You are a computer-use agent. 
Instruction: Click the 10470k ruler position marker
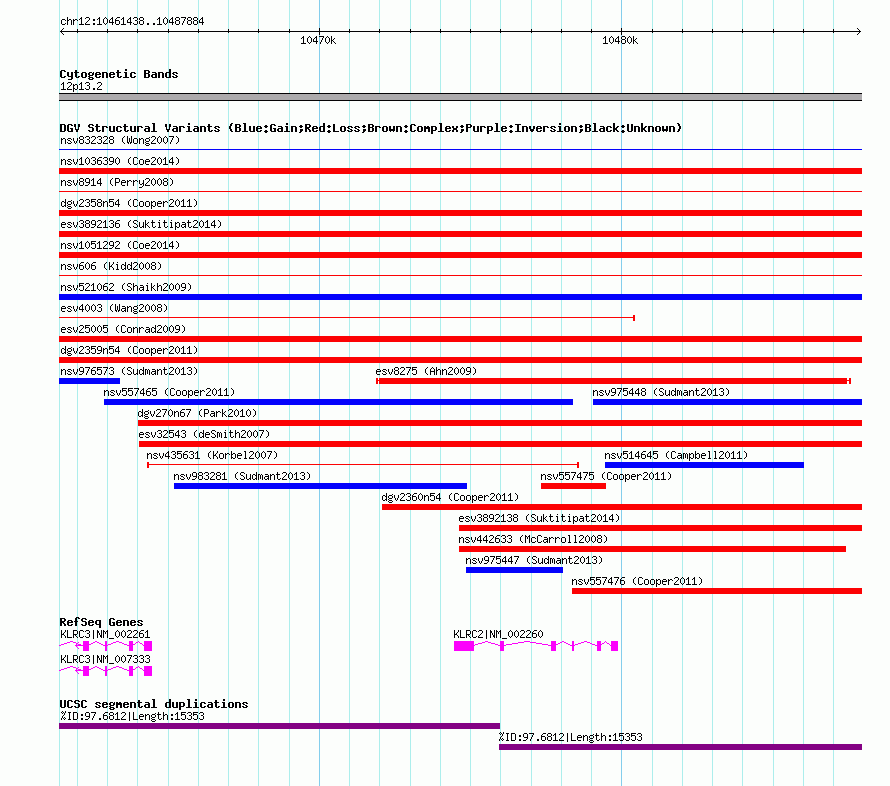point(318,40)
